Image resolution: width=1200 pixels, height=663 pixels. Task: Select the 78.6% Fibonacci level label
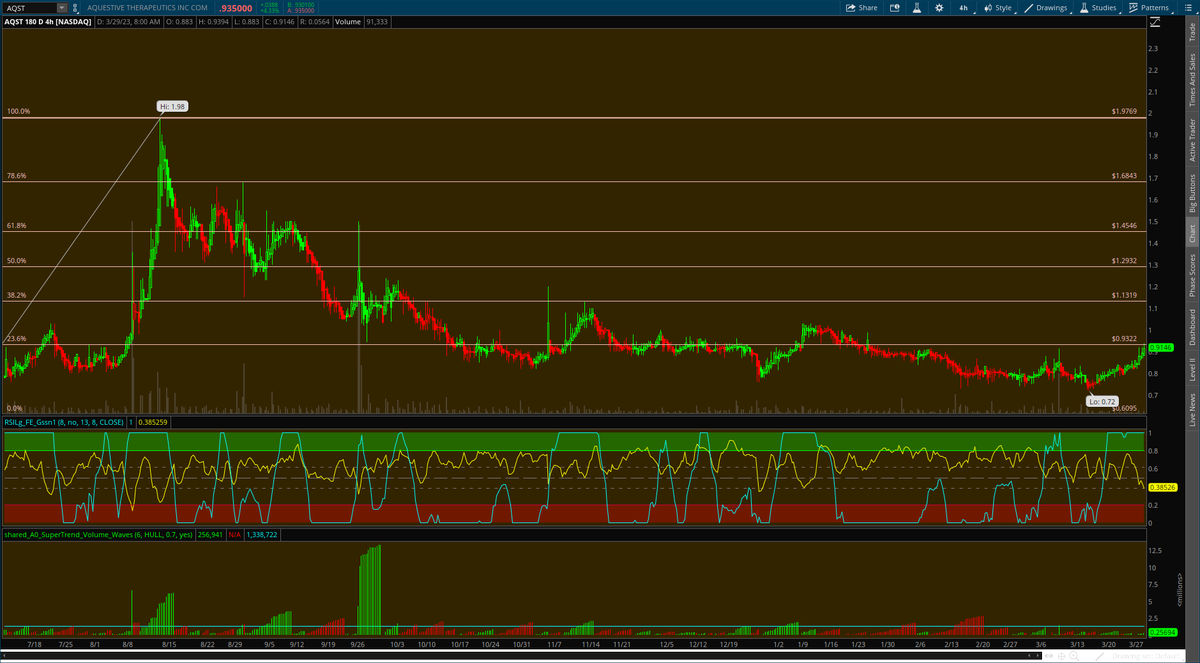[x=16, y=176]
